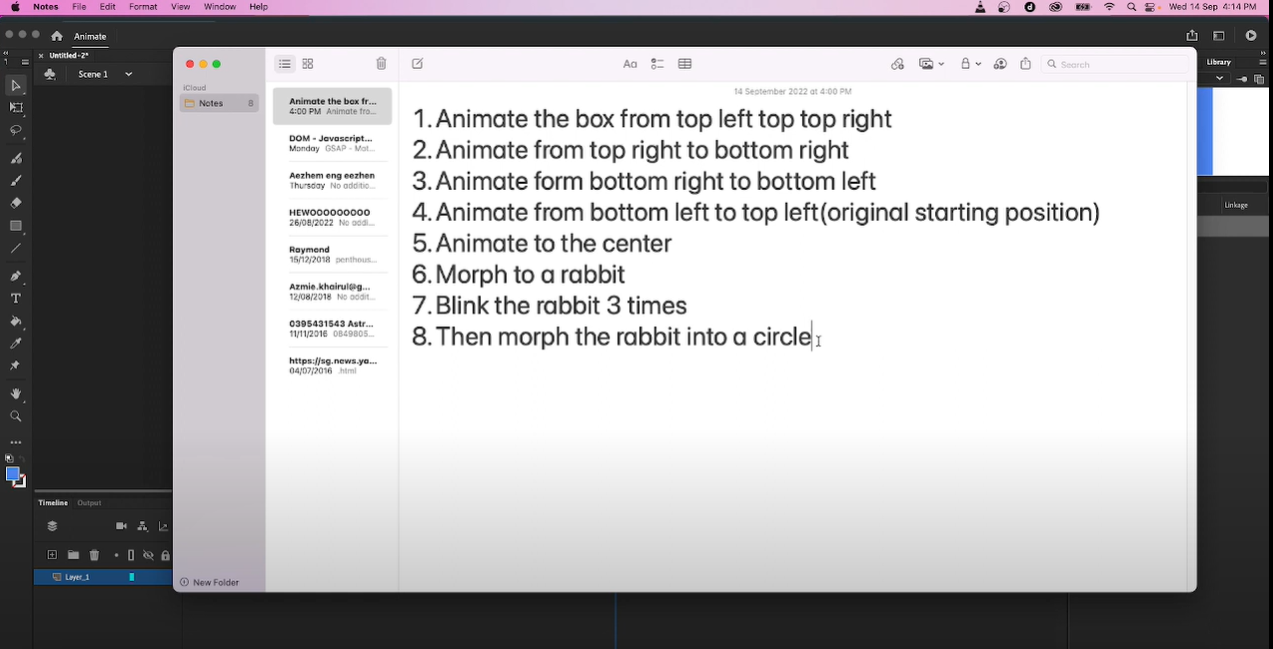Switch to the Timeline tab

coord(53,503)
